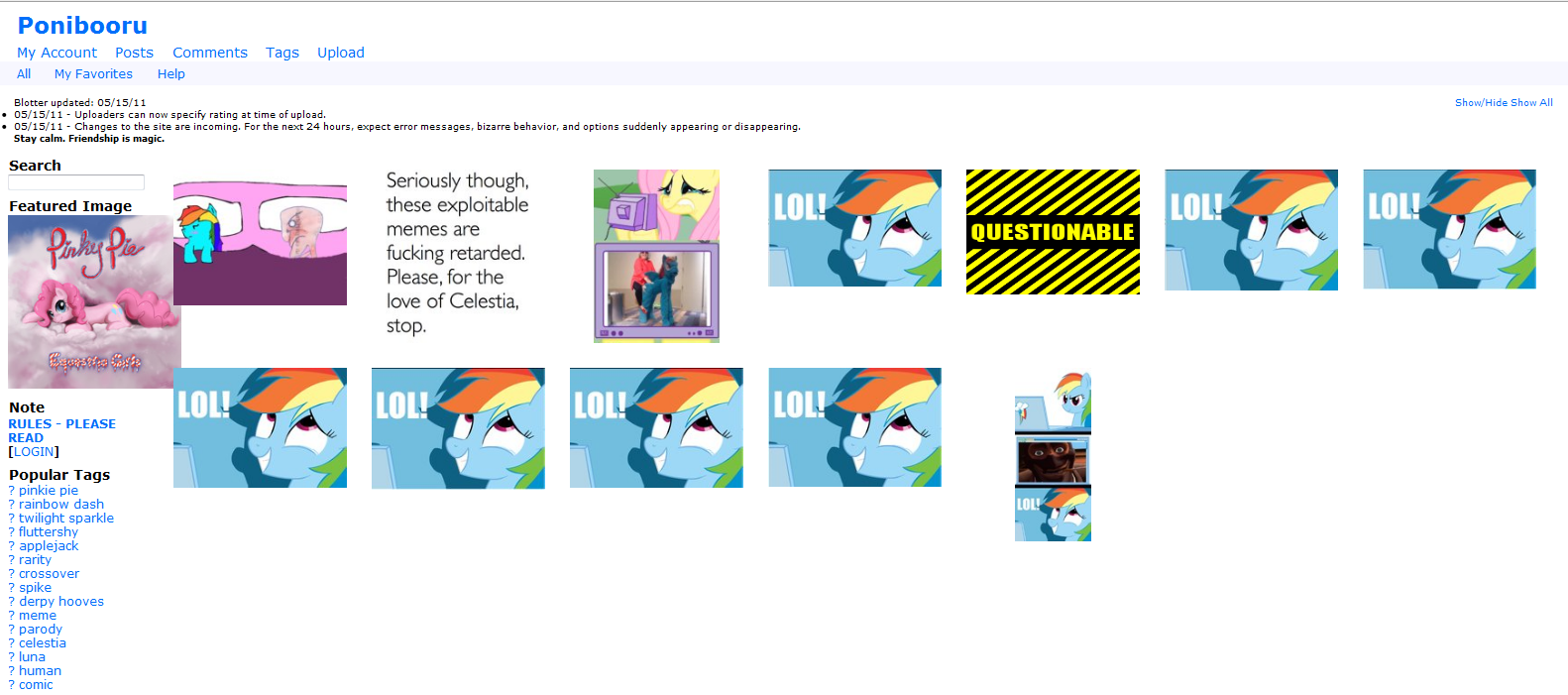
Task: Open the pink glasses drawing thumbnail
Action: [x=260, y=243]
